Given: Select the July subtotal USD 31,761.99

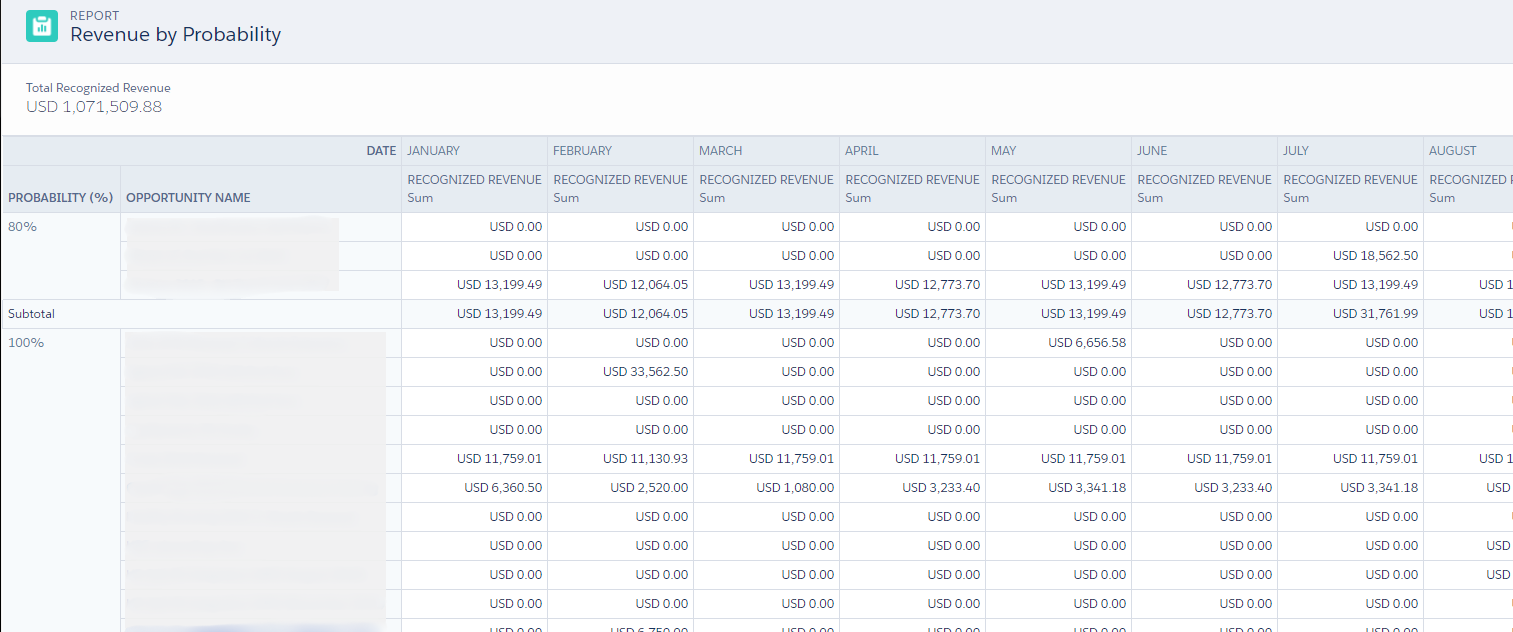Looking at the screenshot, I should point(1375,314).
